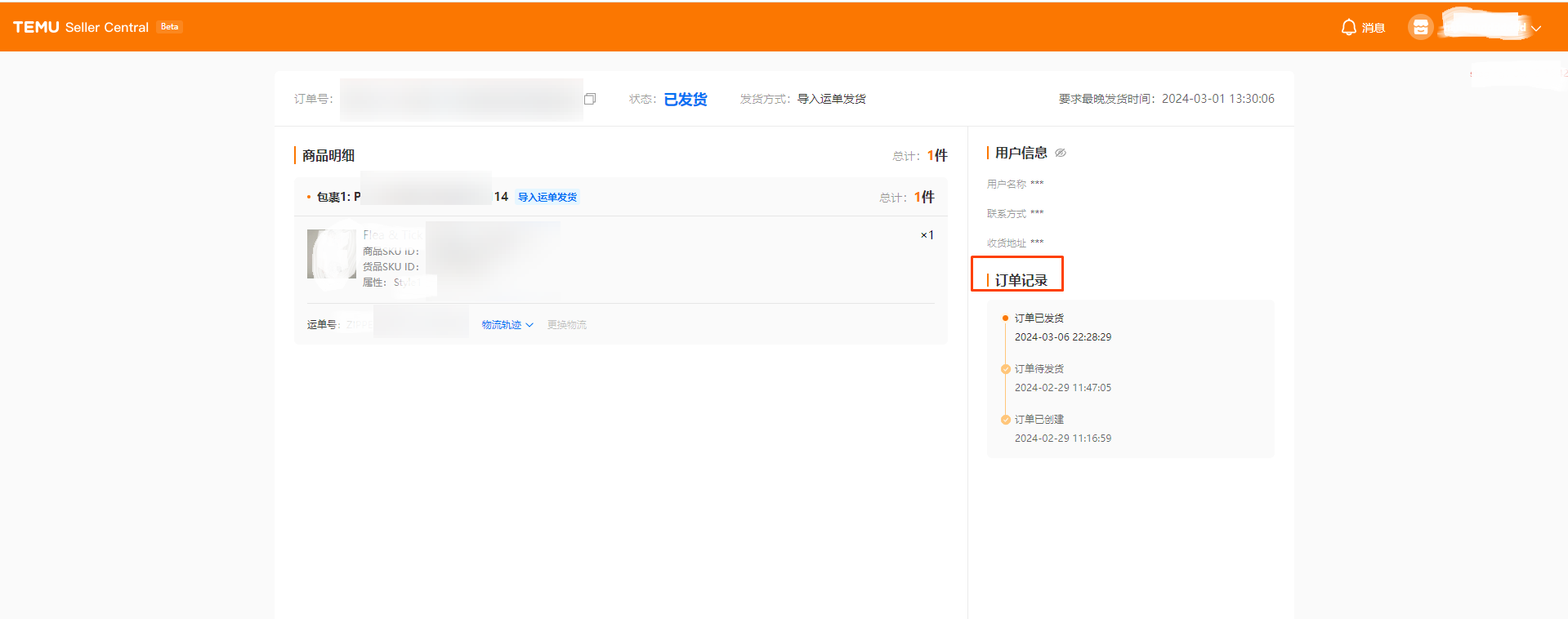Viewport: 1568px width, 619px height.
Task: Click the 已发货 order status text
Action: pyautogui.click(x=685, y=100)
